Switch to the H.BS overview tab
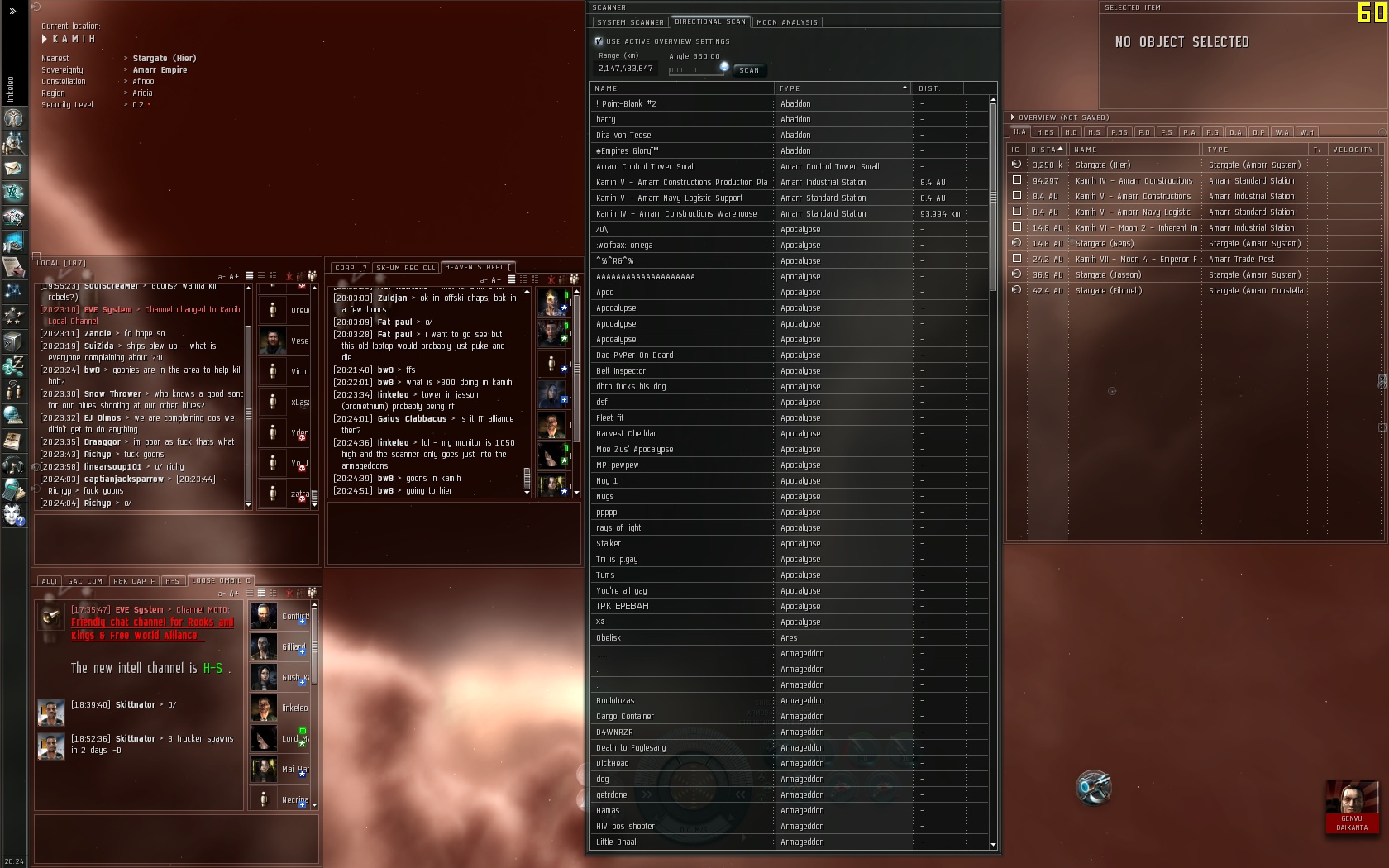This screenshot has height=868, width=1389. point(1045,132)
